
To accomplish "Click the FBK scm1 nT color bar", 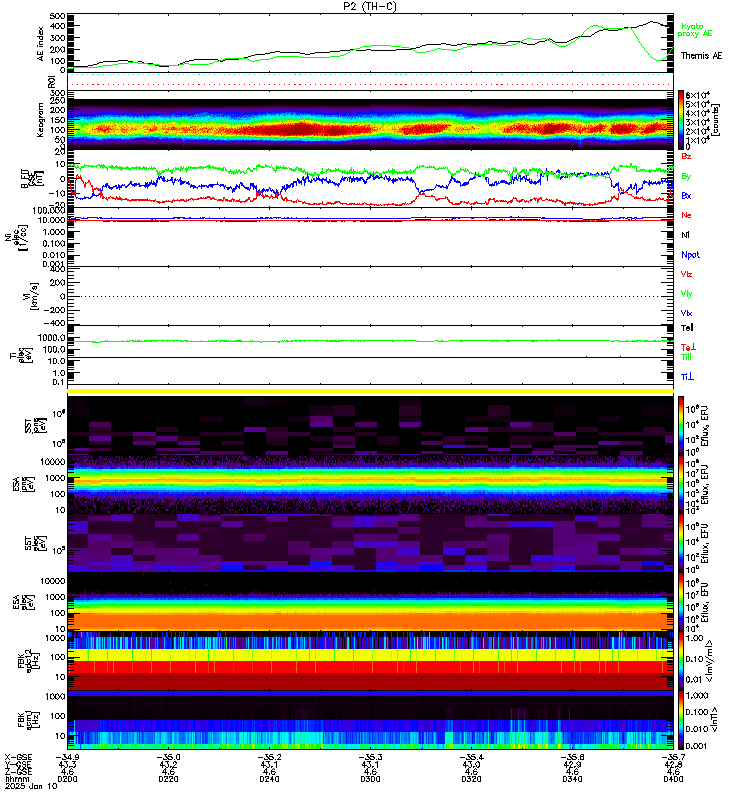I will [x=681, y=720].
